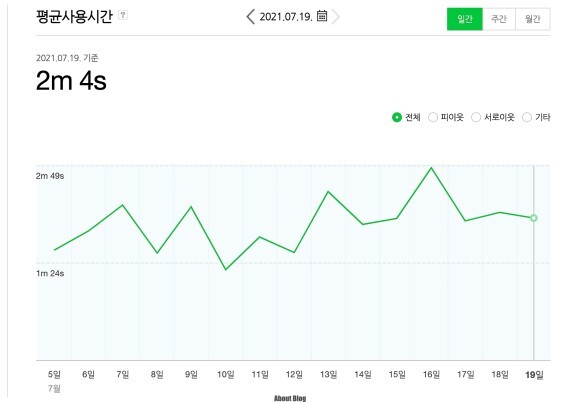Click the 13일 x-axis label

click(328, 375)
